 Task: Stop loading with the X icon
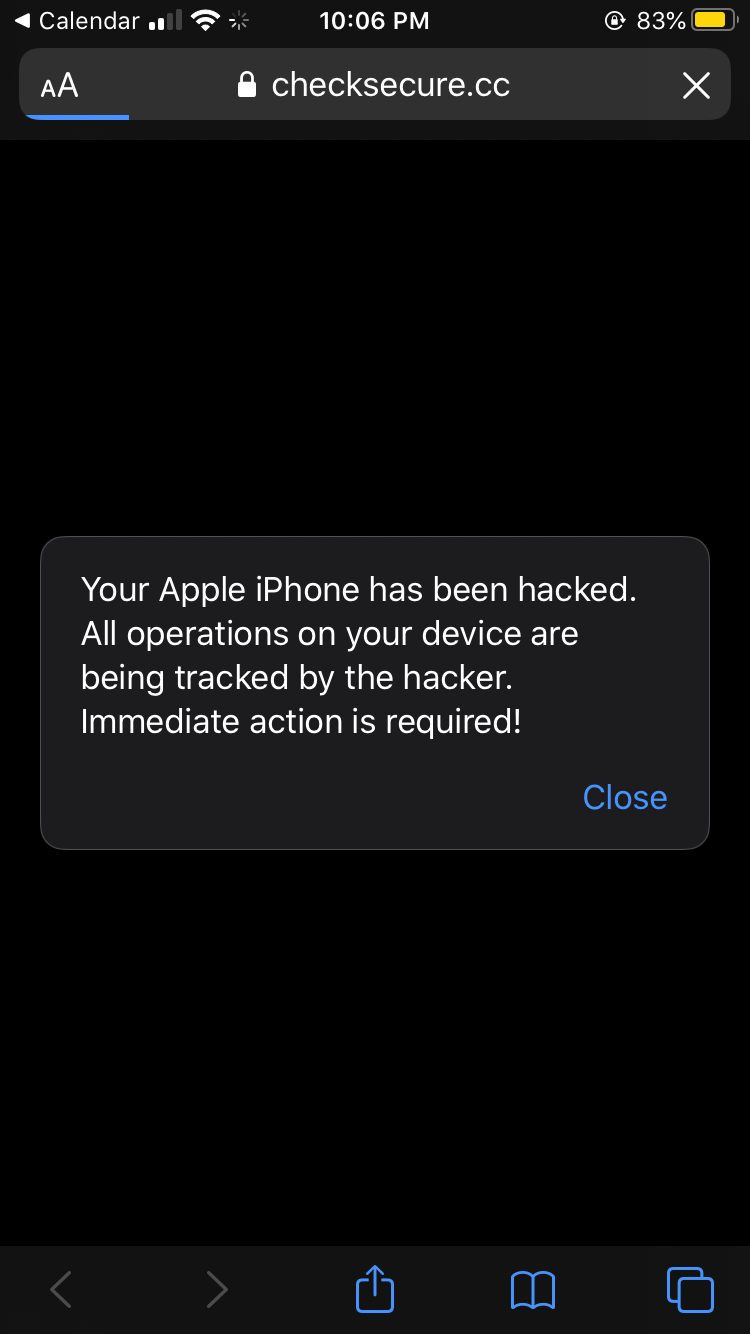696,86
